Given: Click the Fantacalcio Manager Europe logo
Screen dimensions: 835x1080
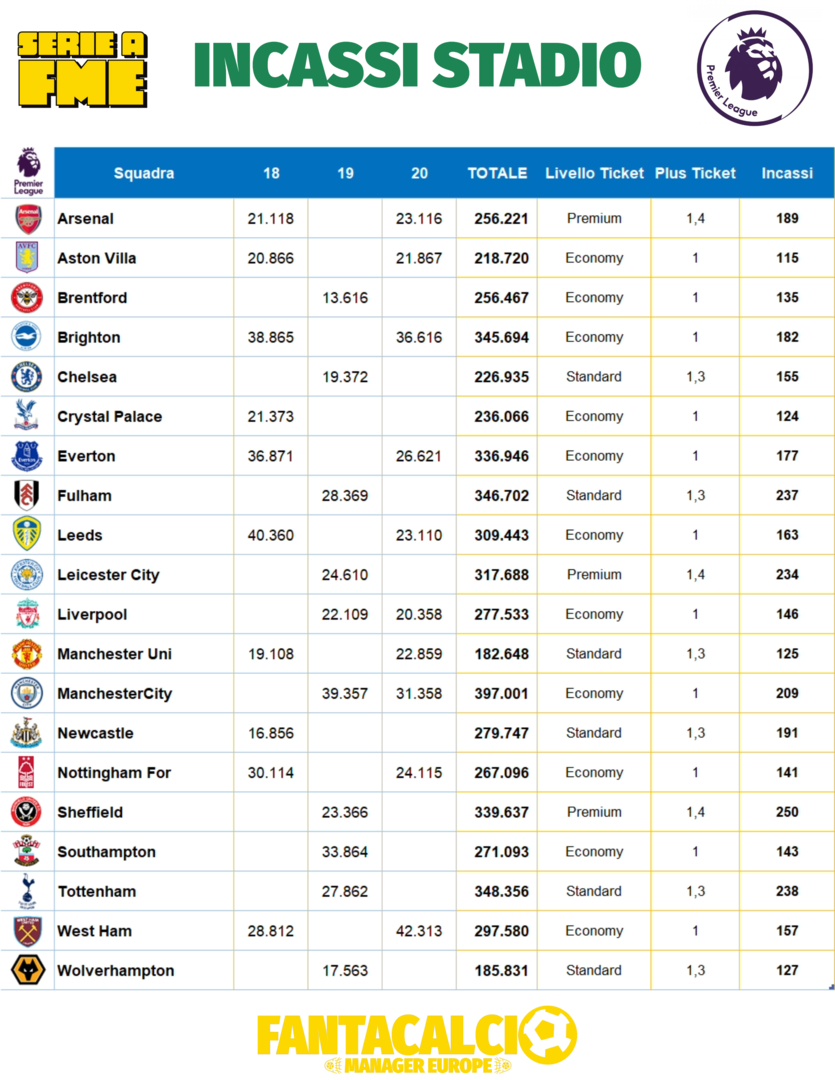Looking at the screenshot, I should 417,1040.
